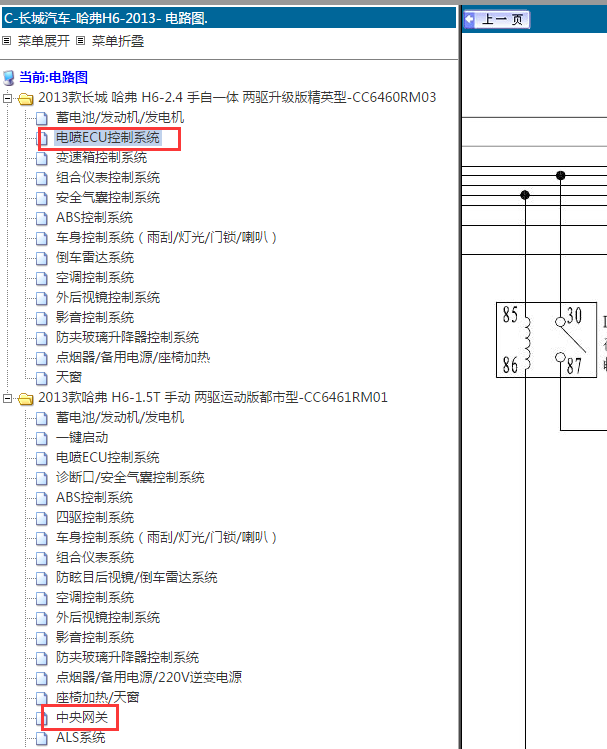Click page icon beside 天窗
Image resolution: width=607 pixels, height=749 pixels.
click(42, 378)
